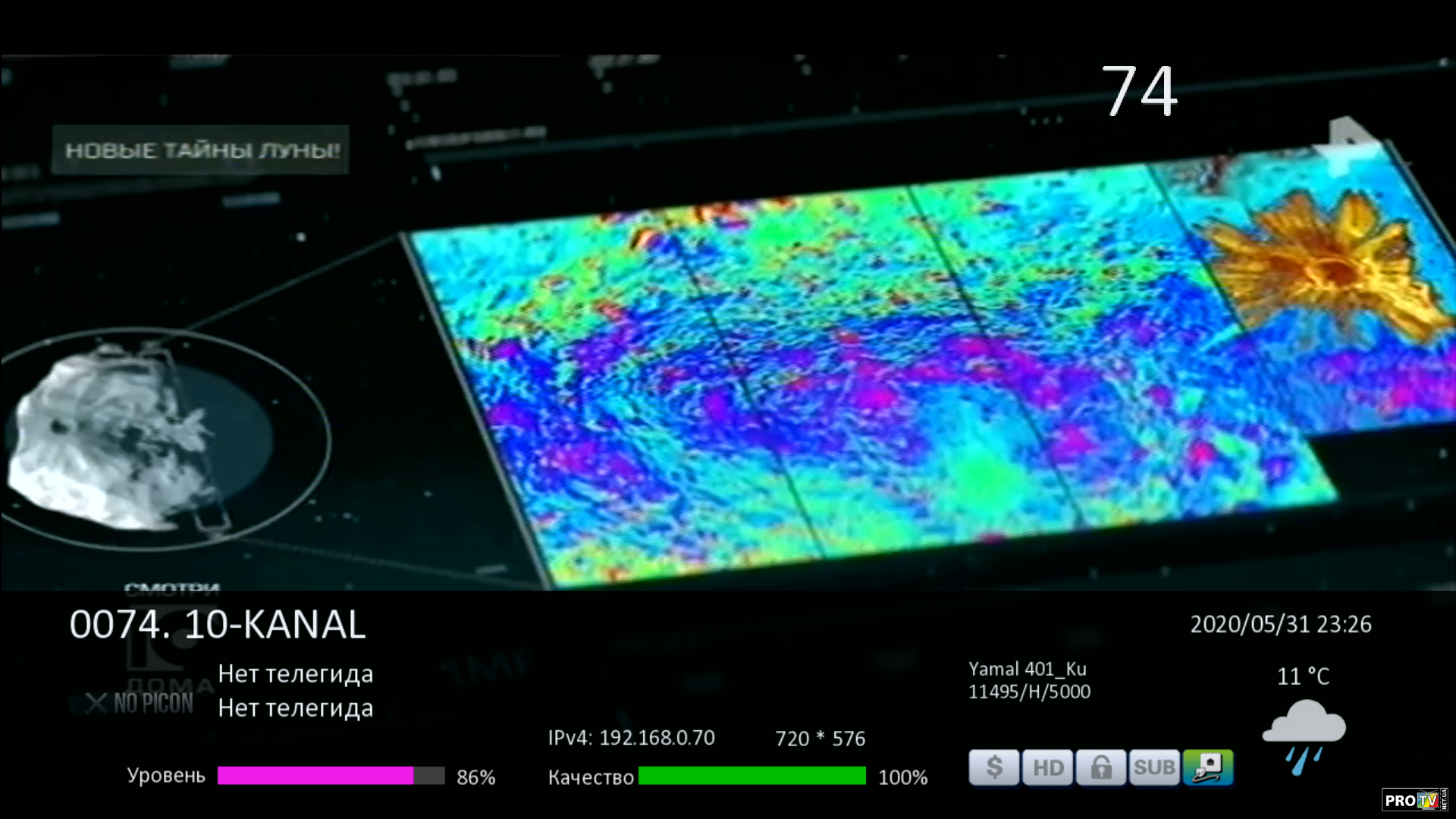Click the Yamal 401_Ku satellite name
This screenshot has width=1456, height=819.
coord(1027,669)
